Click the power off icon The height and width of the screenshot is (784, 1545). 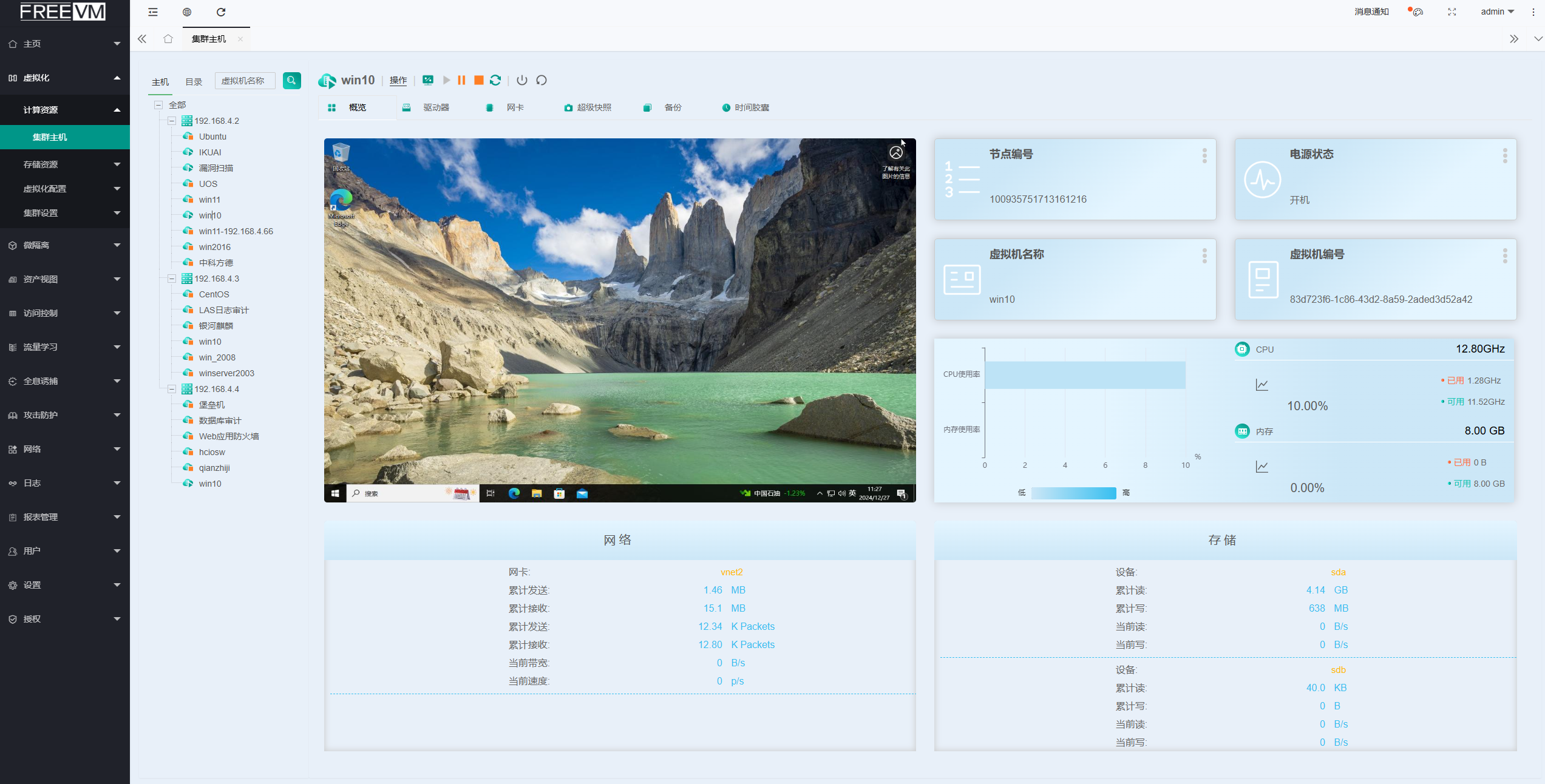[x=522, y=80]
